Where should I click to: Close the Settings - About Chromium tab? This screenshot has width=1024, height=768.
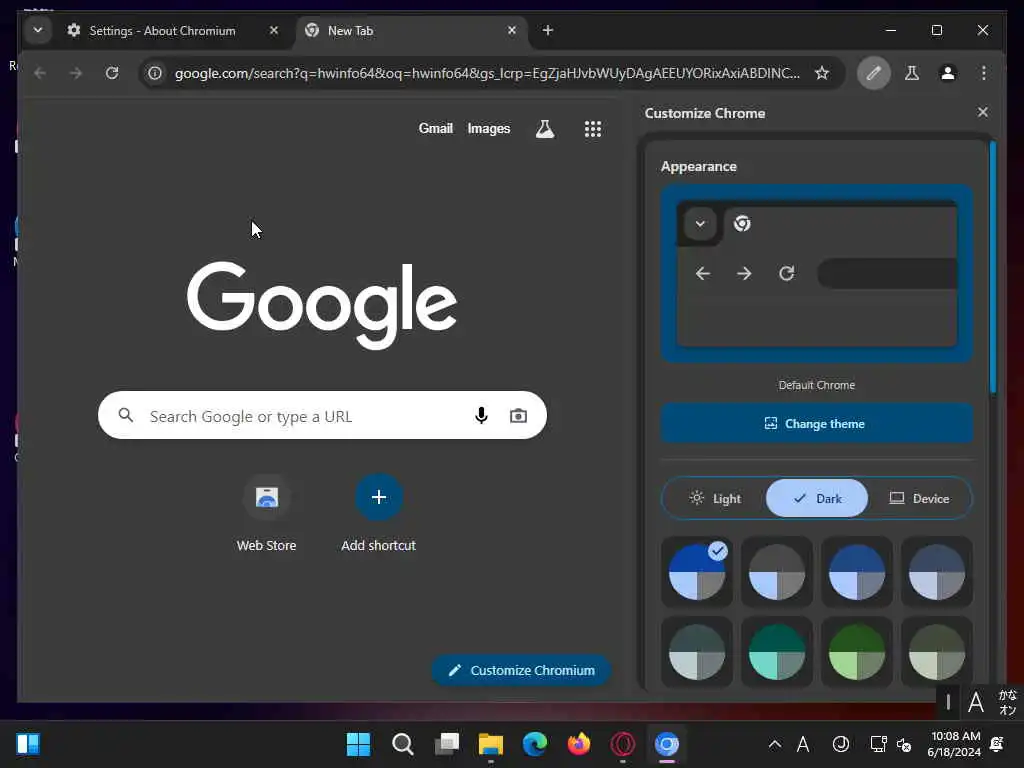(274, 30)
